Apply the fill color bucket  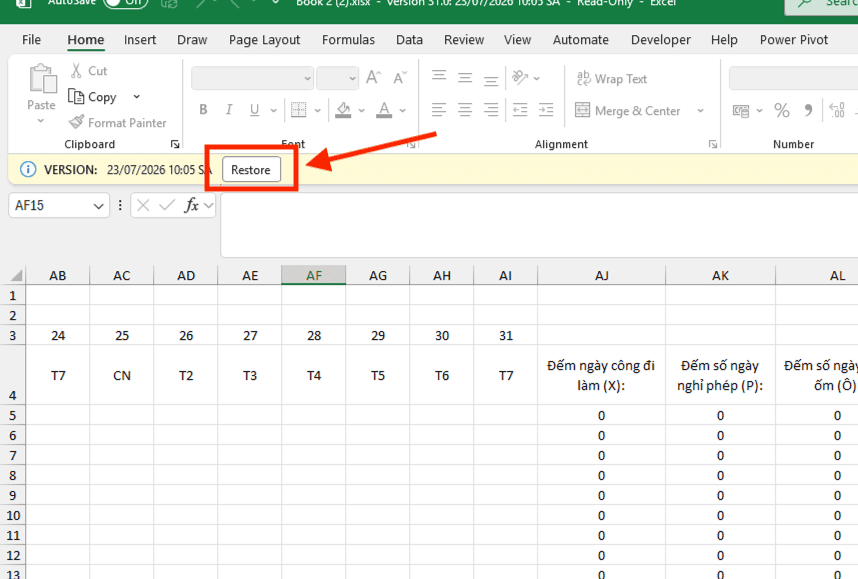343,110
